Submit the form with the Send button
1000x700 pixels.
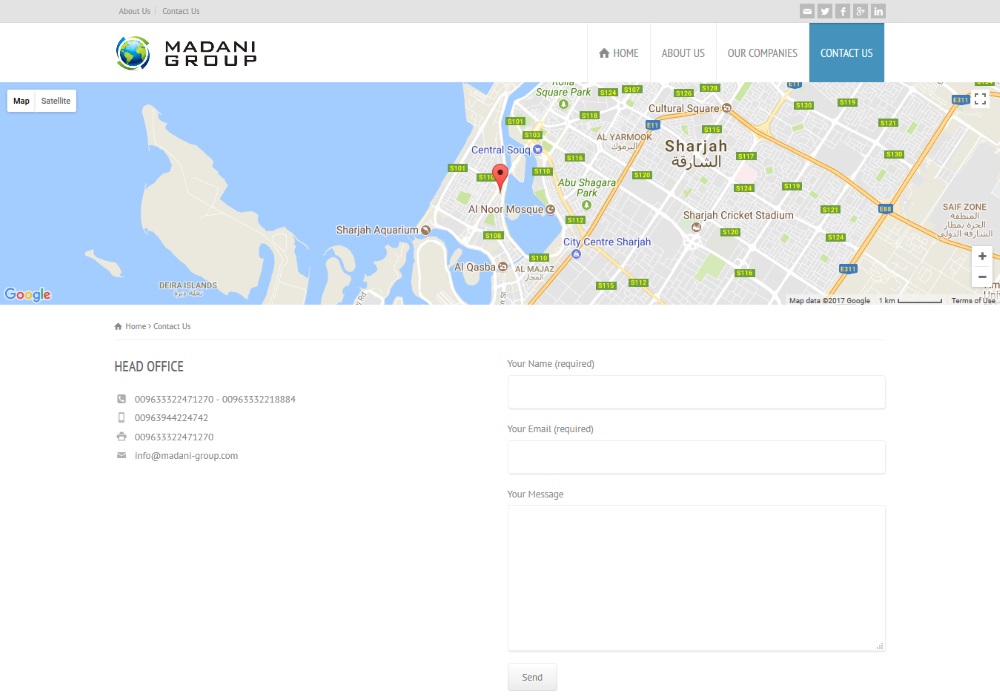(533, 677)
